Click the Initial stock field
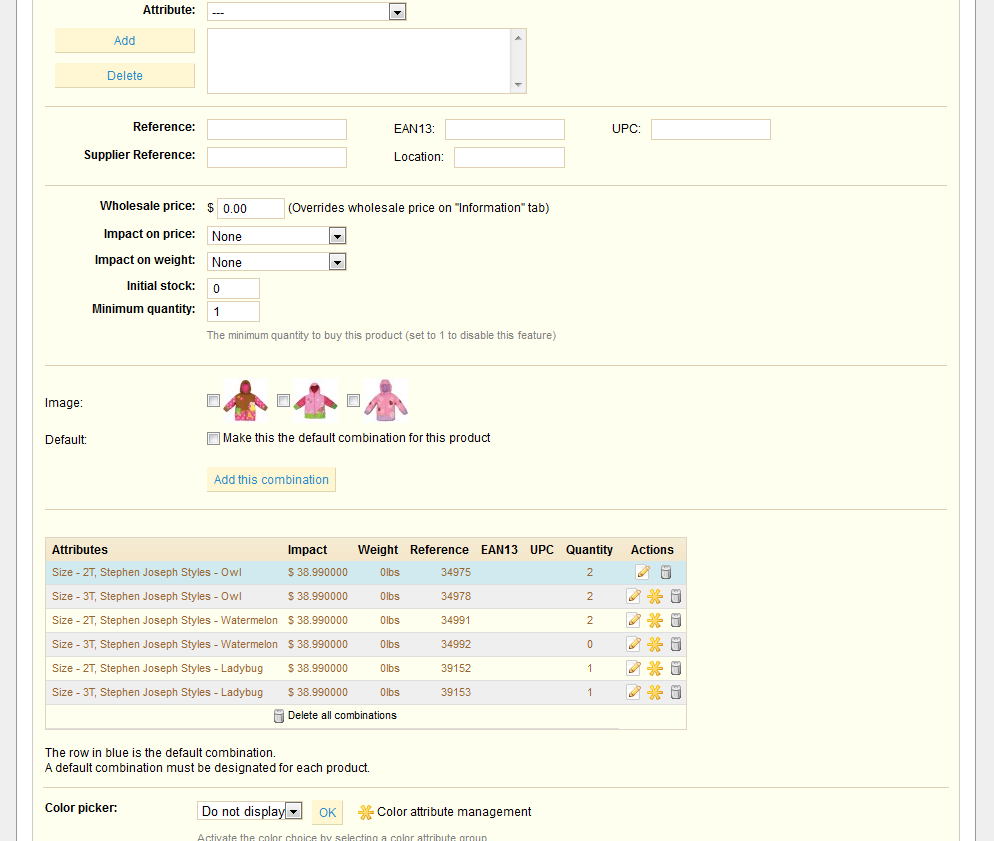 (x=233, y=288)
